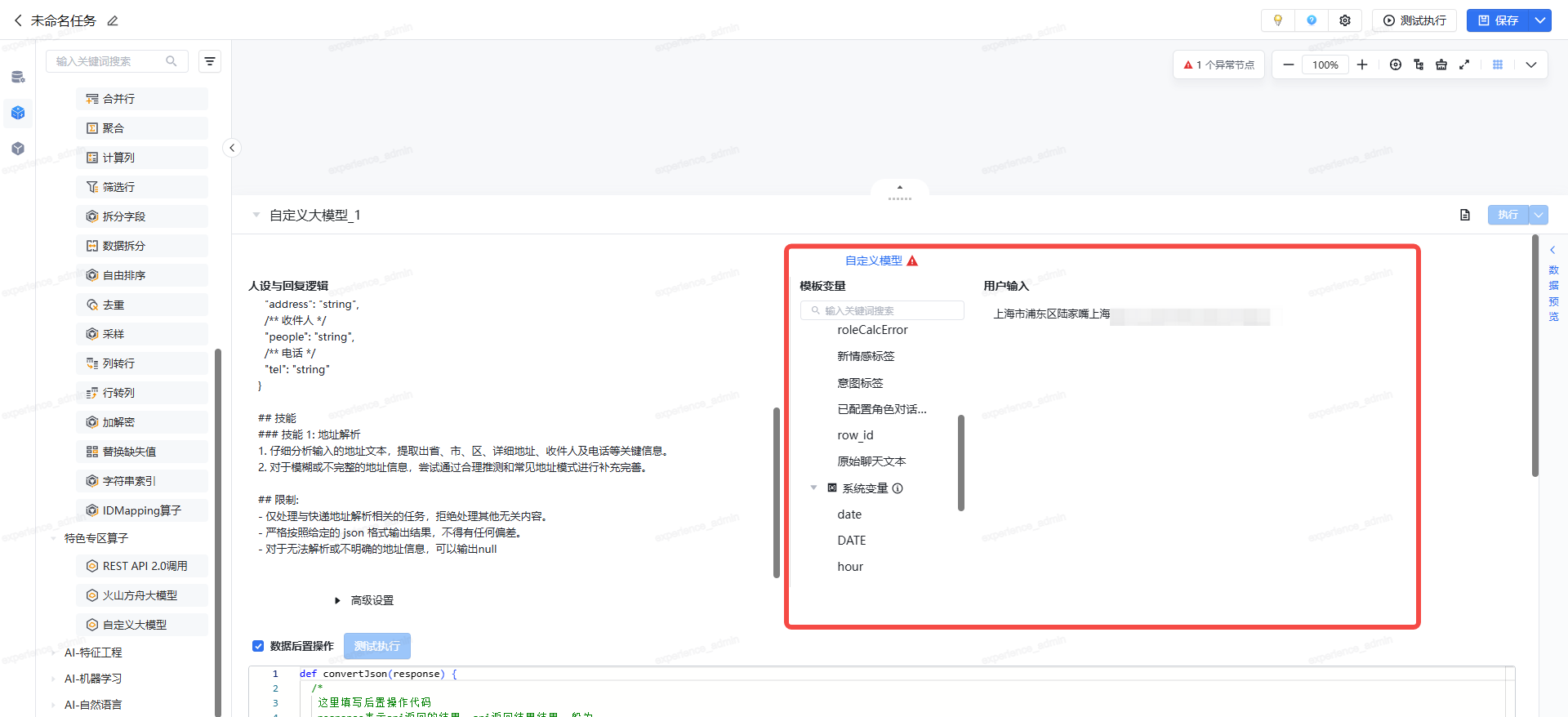The height and width of the screenshot is (717, 1568).
Task: Zoom out the canvas with the minus icon
Action: (1289, 65)
